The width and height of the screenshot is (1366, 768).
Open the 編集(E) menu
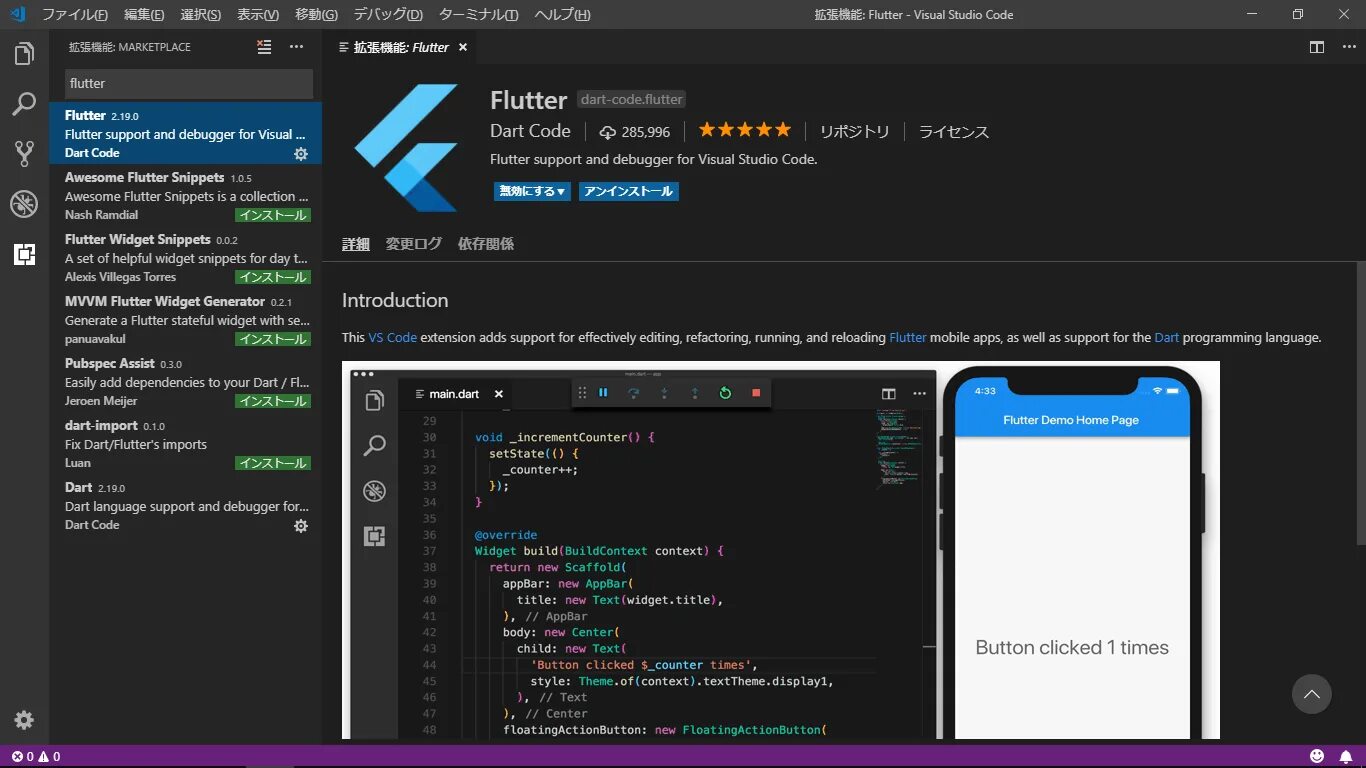pos(144,14)
